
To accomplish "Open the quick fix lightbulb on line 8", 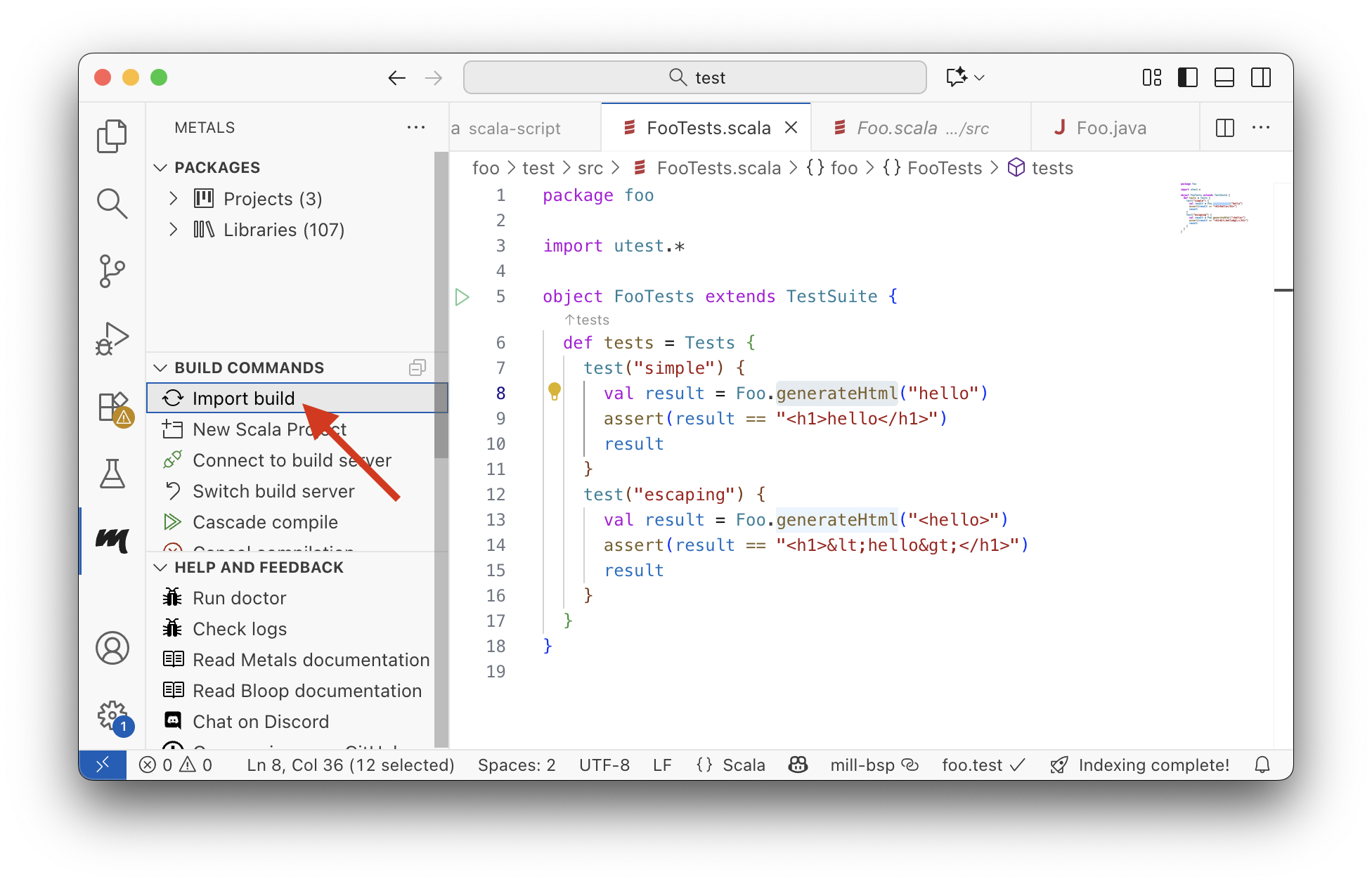I will tap(555, 393).
